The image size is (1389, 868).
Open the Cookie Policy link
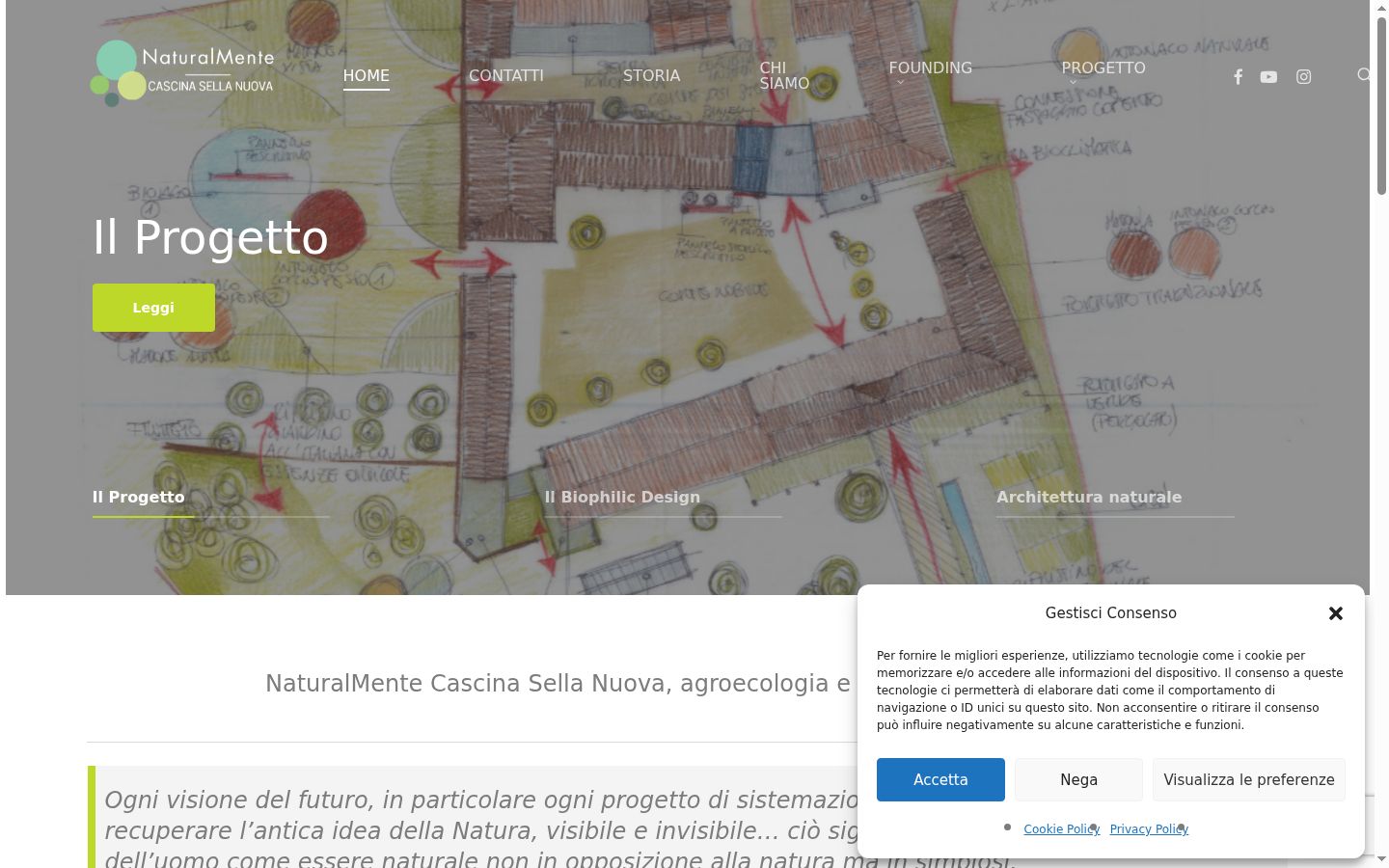click(1061, 829)
